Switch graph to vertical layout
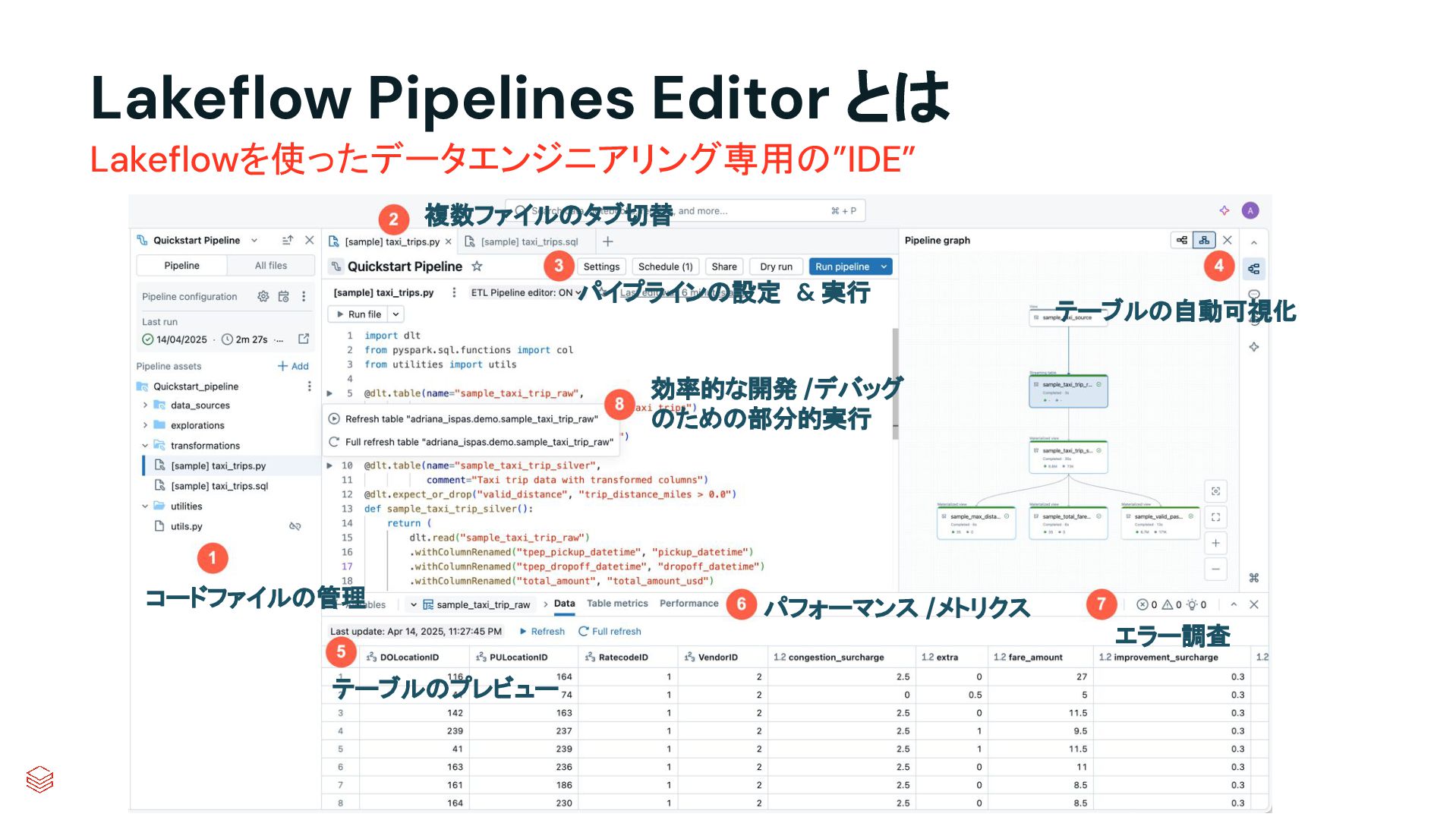Screen dimensions: 1456x820 coord(1204,241)
